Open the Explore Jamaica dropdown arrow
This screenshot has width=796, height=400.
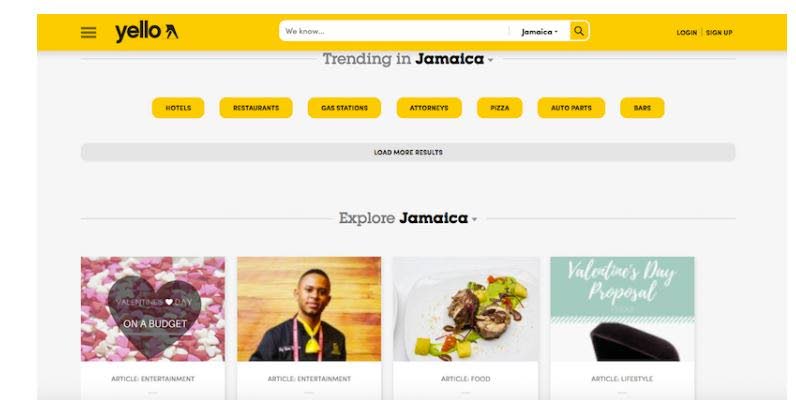click(475, 219)
